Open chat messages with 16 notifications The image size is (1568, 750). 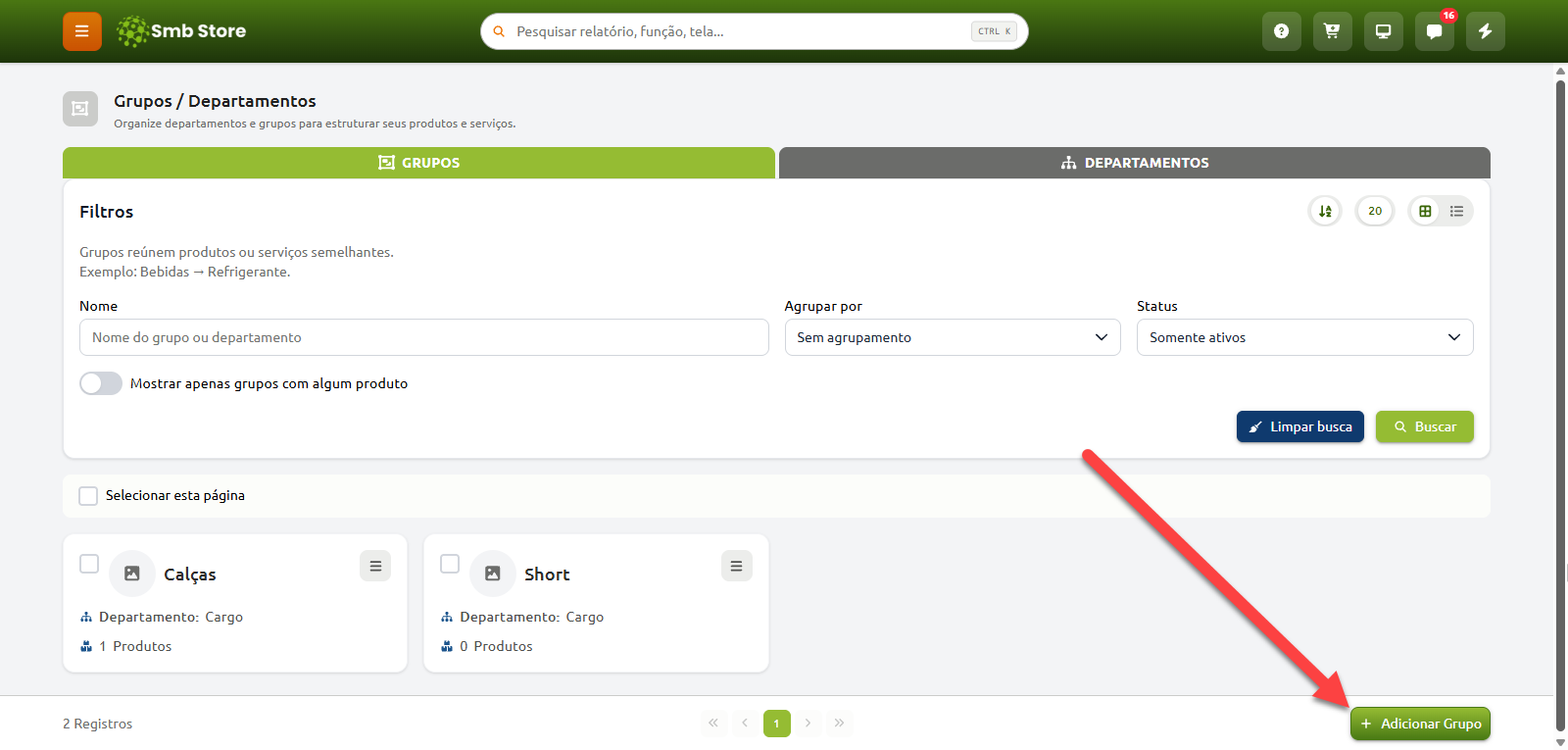click(1434, 31)
